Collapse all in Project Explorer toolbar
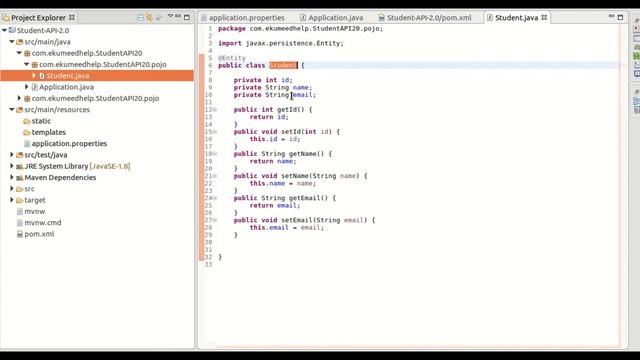 141,18
